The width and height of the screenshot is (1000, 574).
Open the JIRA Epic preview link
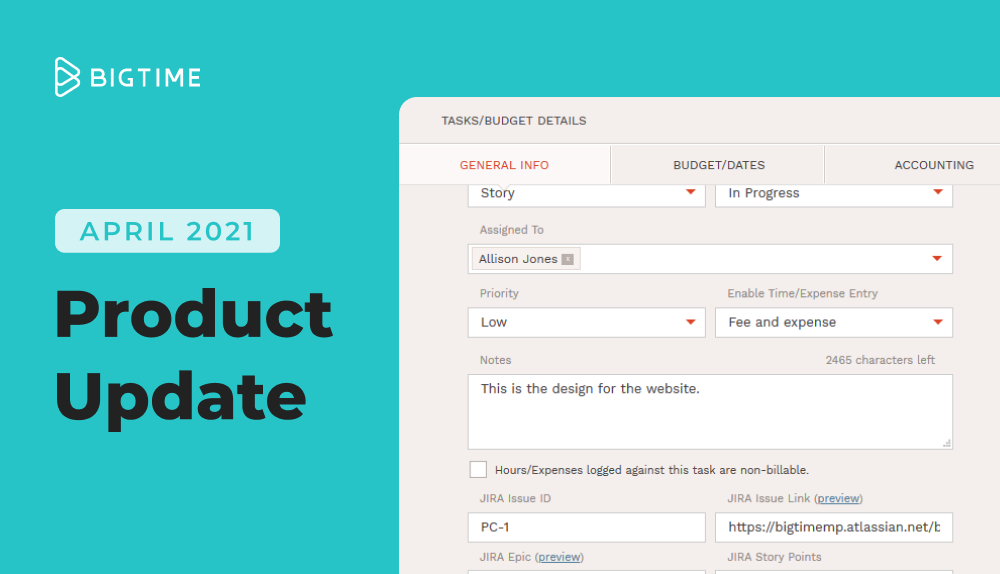pyautogui.click(x=559, y=557)
